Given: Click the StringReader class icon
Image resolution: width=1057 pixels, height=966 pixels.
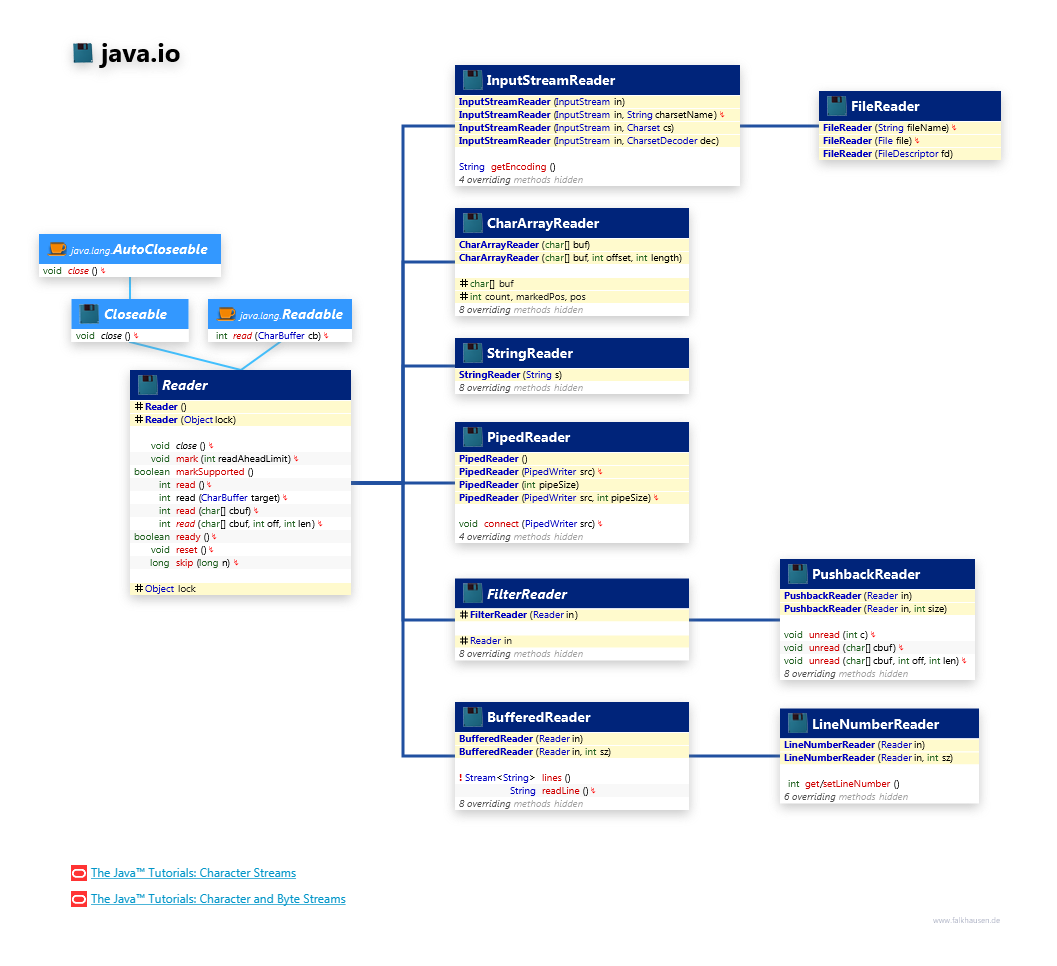Looking at the screenshot, I should click(473, 353).
